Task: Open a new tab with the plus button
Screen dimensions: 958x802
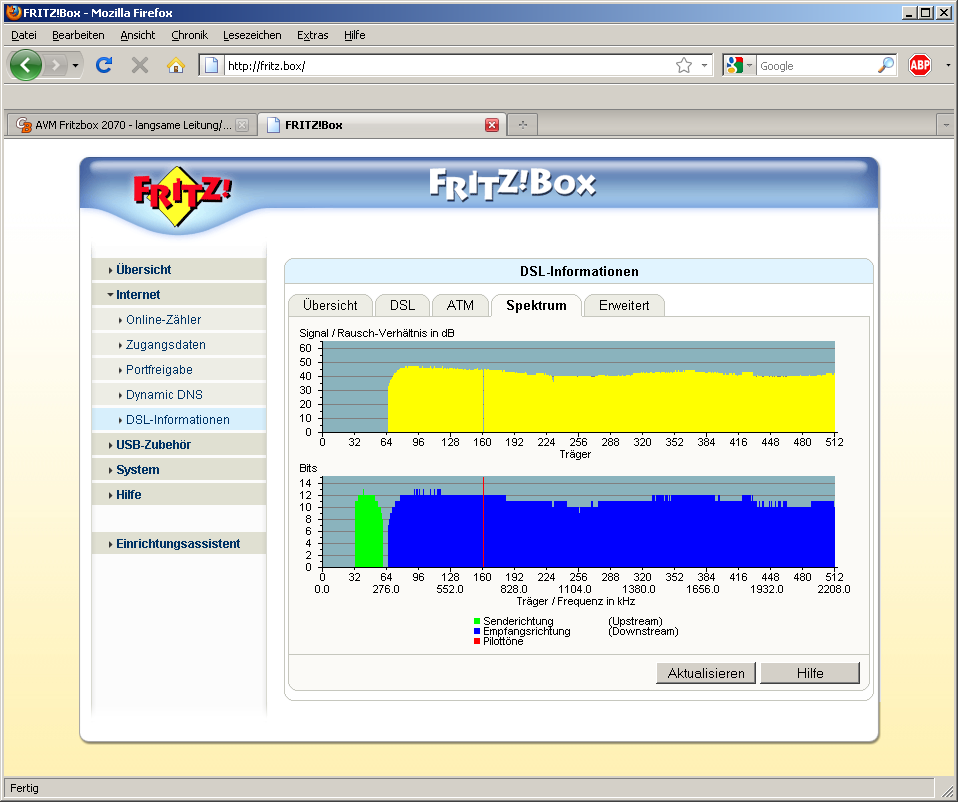Action: 522,125
